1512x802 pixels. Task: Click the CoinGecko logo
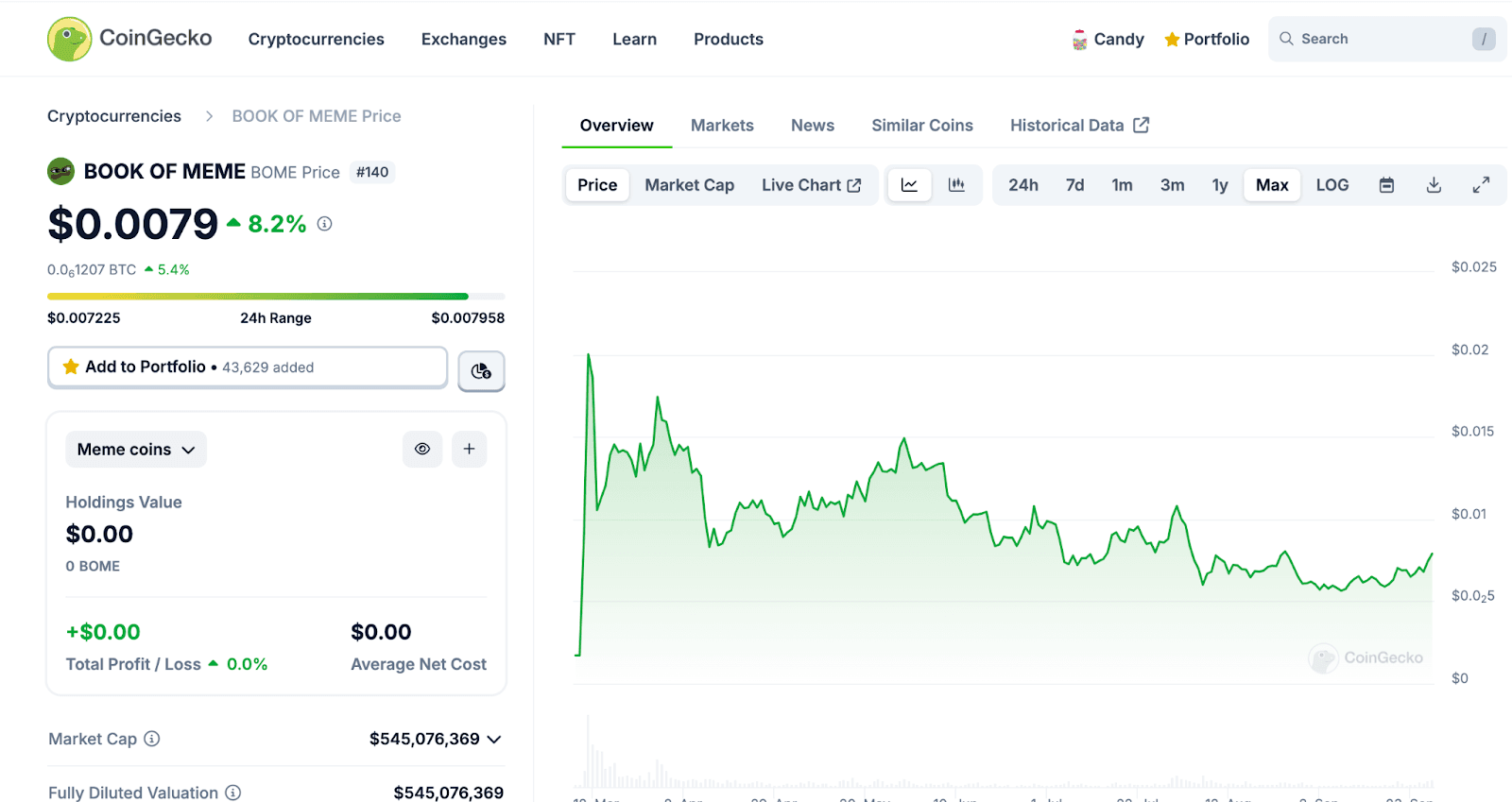[x=129, y=39]
